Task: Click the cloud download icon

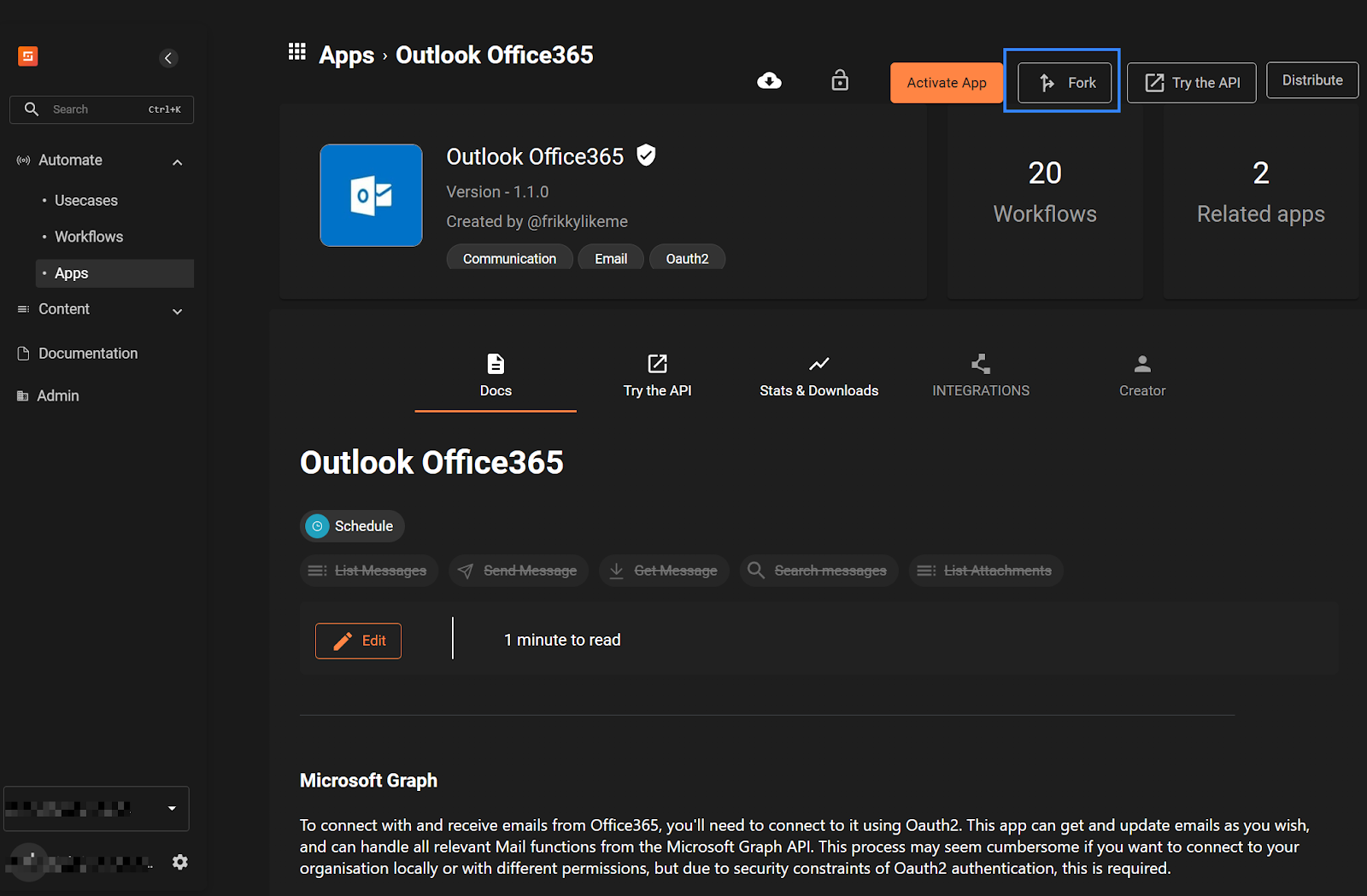Action: coord(769,79)
